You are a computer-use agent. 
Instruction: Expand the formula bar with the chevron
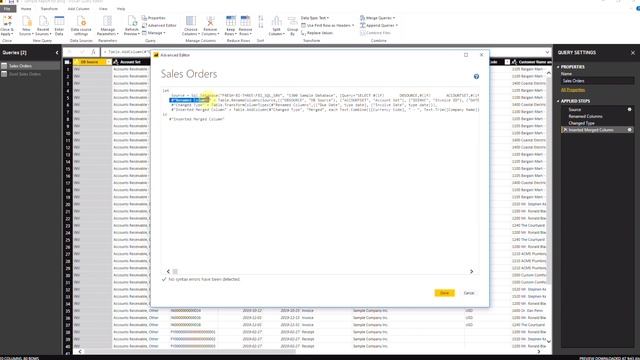(547, 52)
